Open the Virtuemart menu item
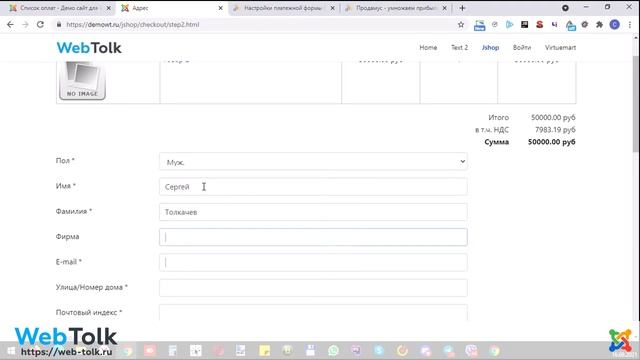 click(x=560, y=47)
